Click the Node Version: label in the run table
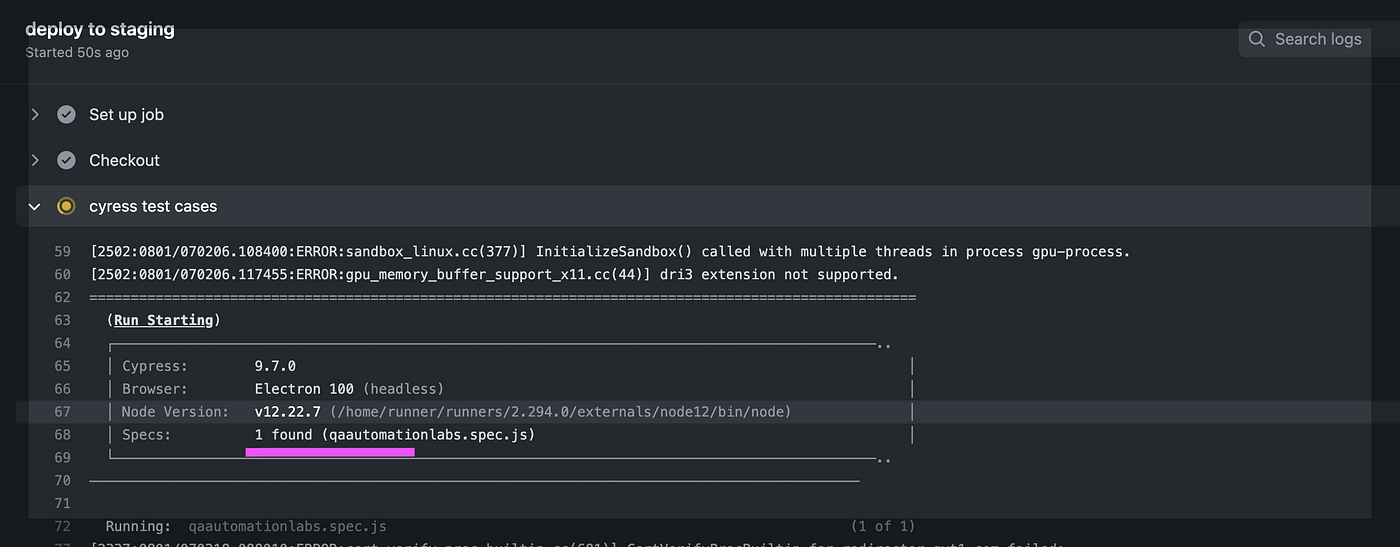 click(x=175, y=412)
